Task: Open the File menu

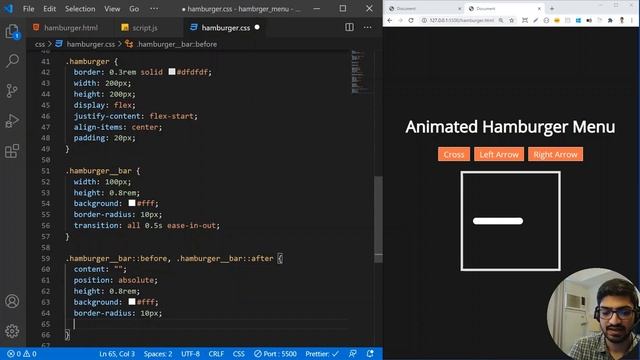Action: [29, 9]
